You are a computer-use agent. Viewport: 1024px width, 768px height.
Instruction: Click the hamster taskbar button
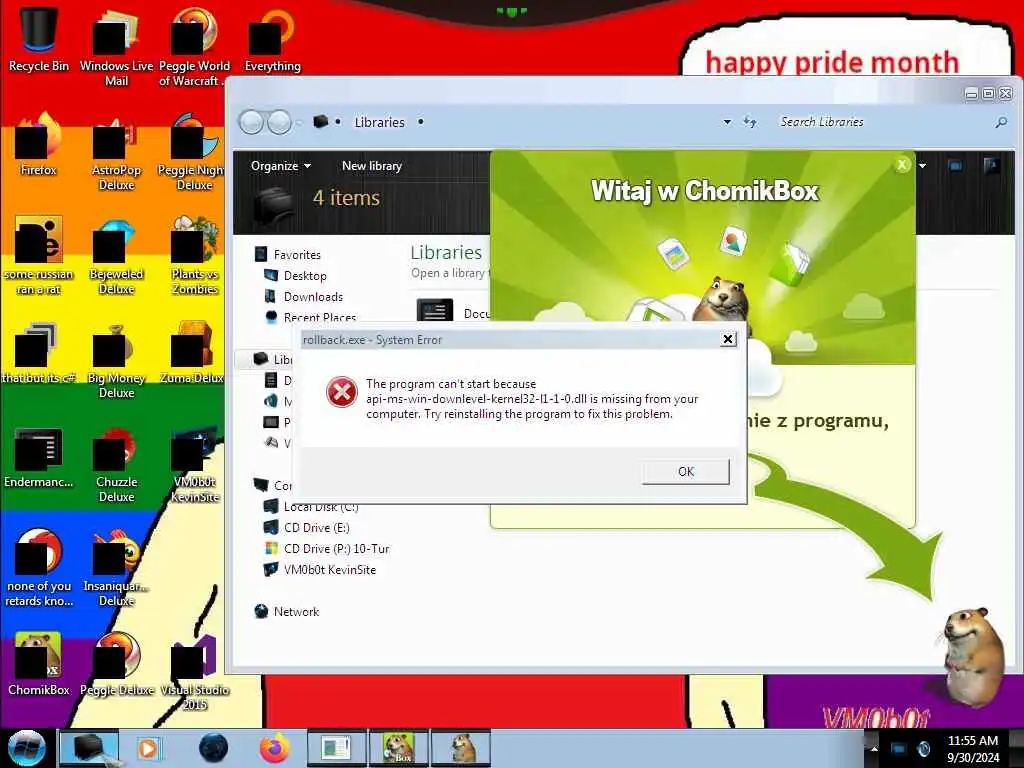[461, 748]
